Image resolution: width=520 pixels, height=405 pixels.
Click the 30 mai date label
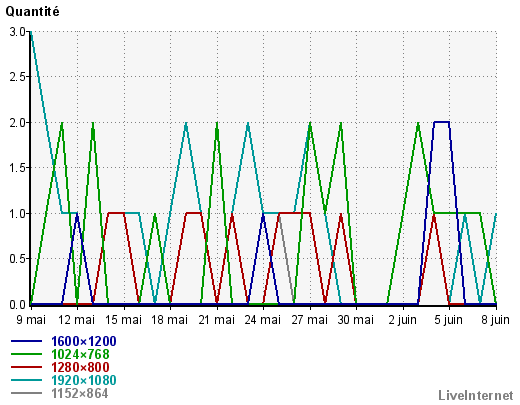(356, 320)
